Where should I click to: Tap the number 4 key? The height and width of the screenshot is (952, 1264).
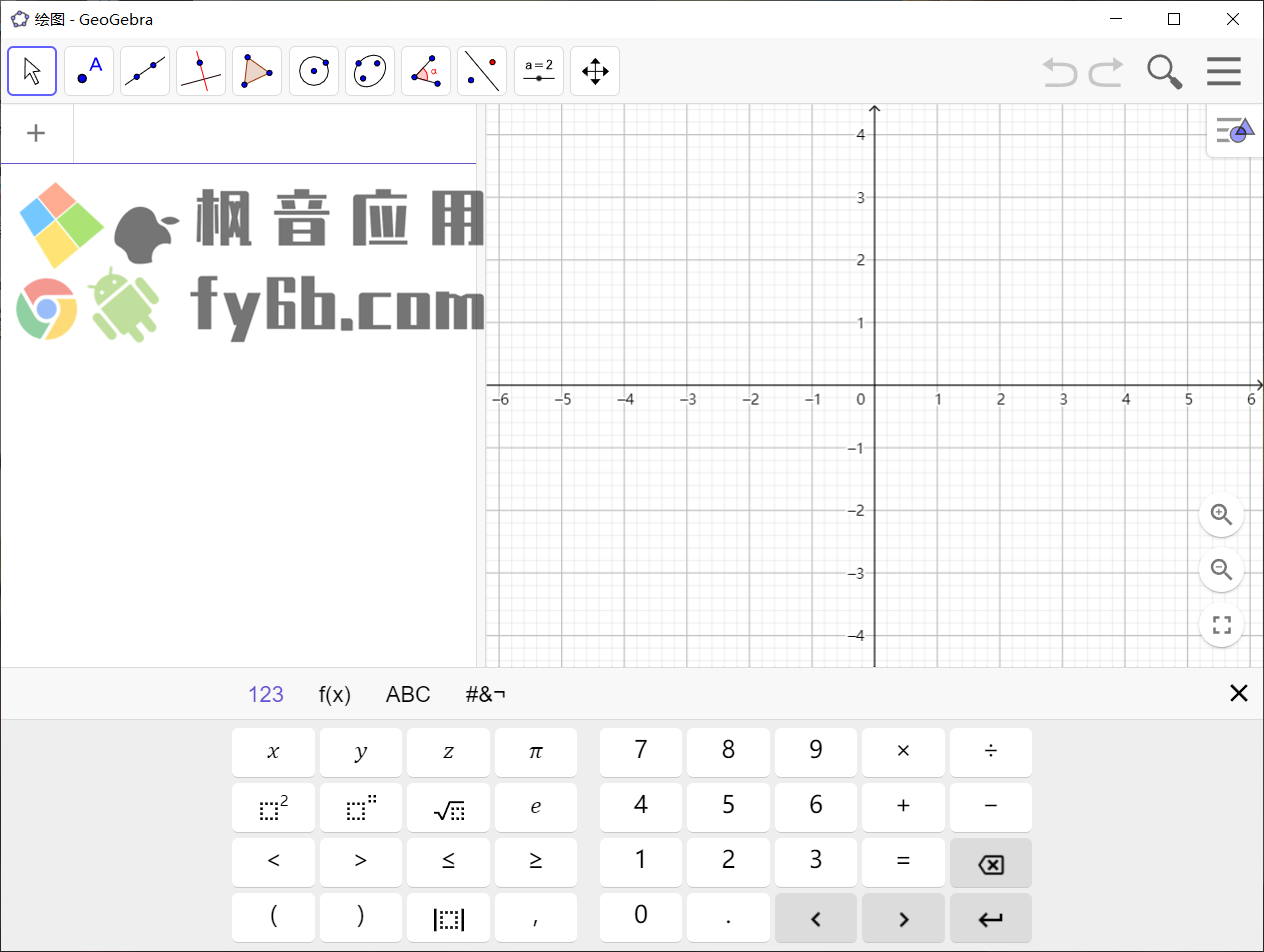coord(641,807)
